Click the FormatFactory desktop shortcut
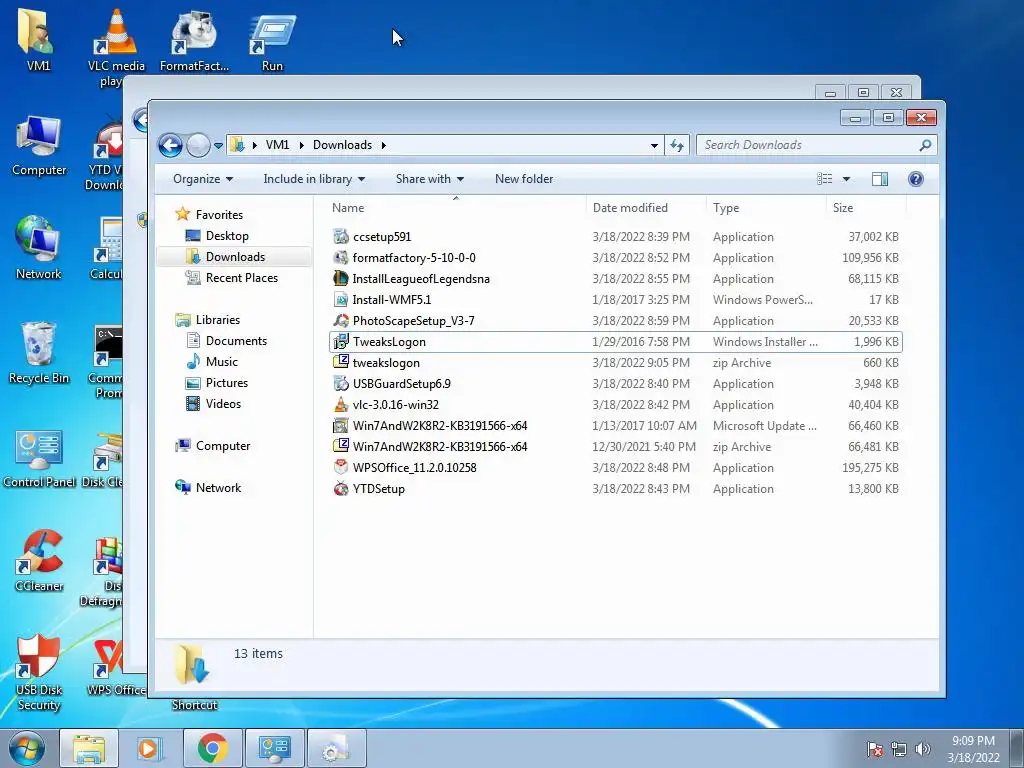 tap(194, 33)
